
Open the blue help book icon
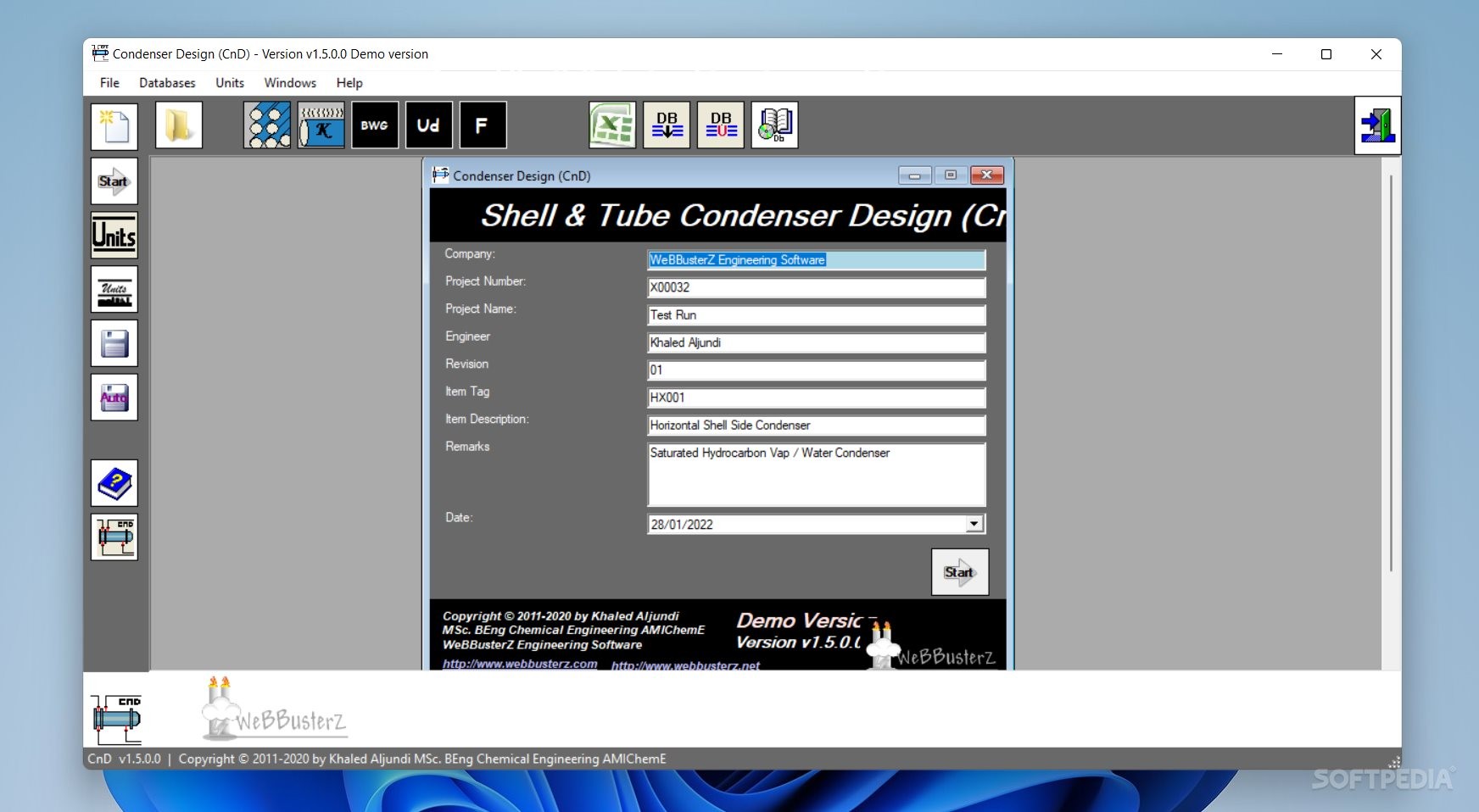click(x=114, y=483)
